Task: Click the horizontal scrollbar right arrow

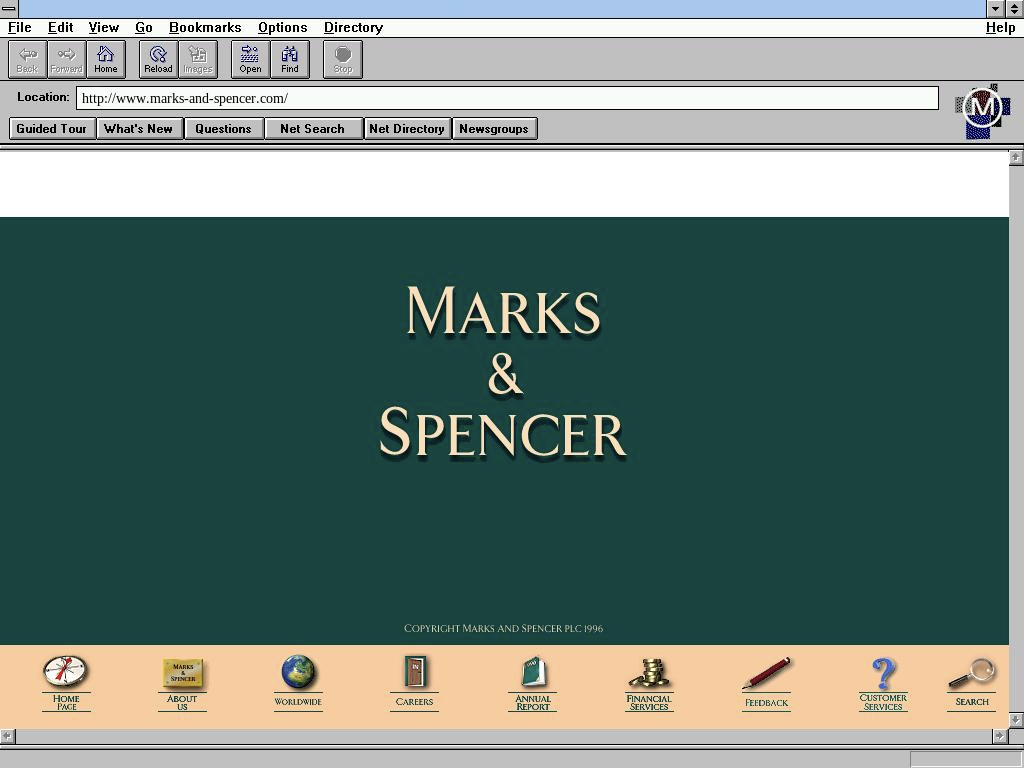Action: pyautogui.click(x=999, y=736)
